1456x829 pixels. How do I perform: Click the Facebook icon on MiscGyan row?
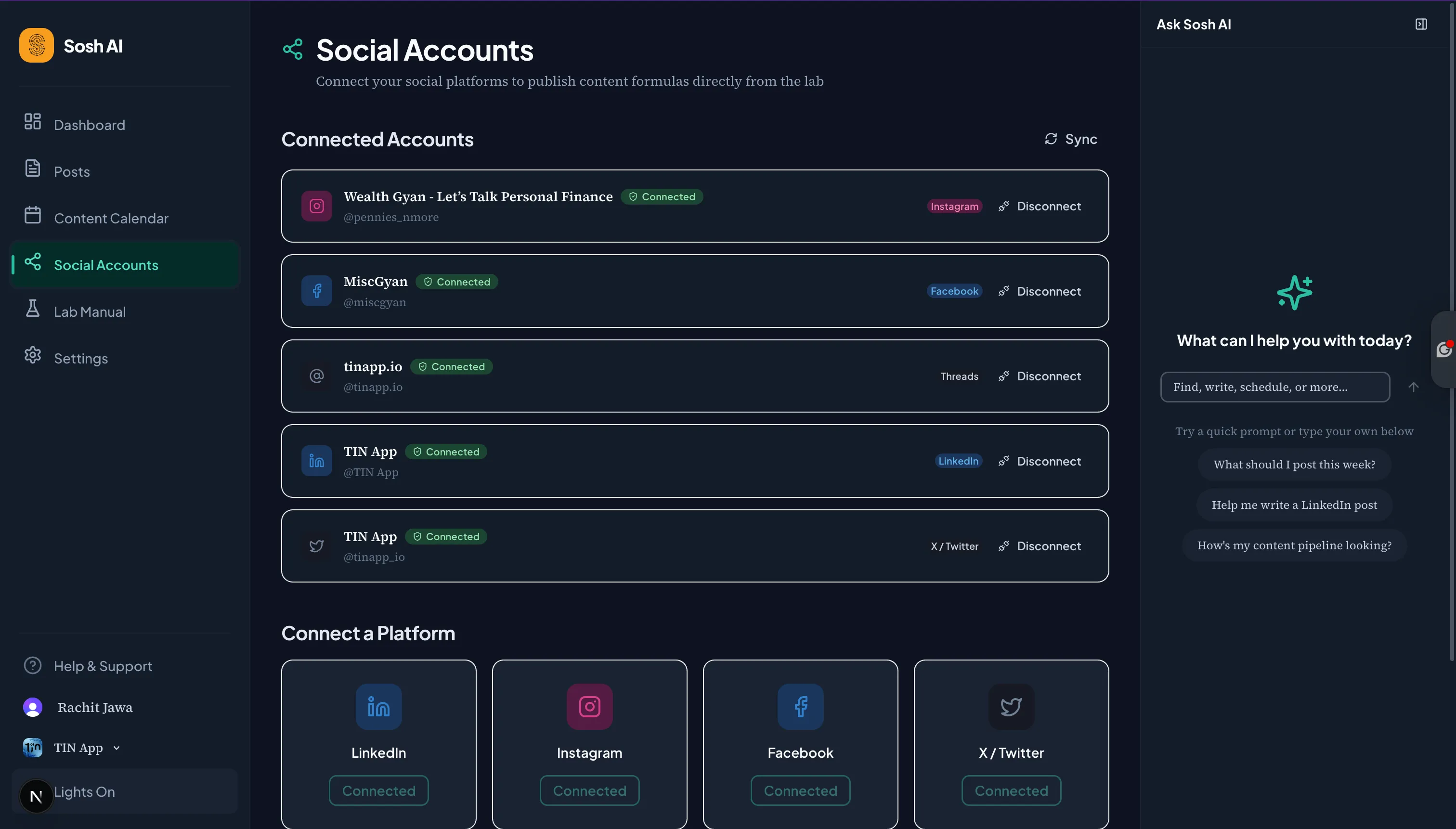click(317, 291)
